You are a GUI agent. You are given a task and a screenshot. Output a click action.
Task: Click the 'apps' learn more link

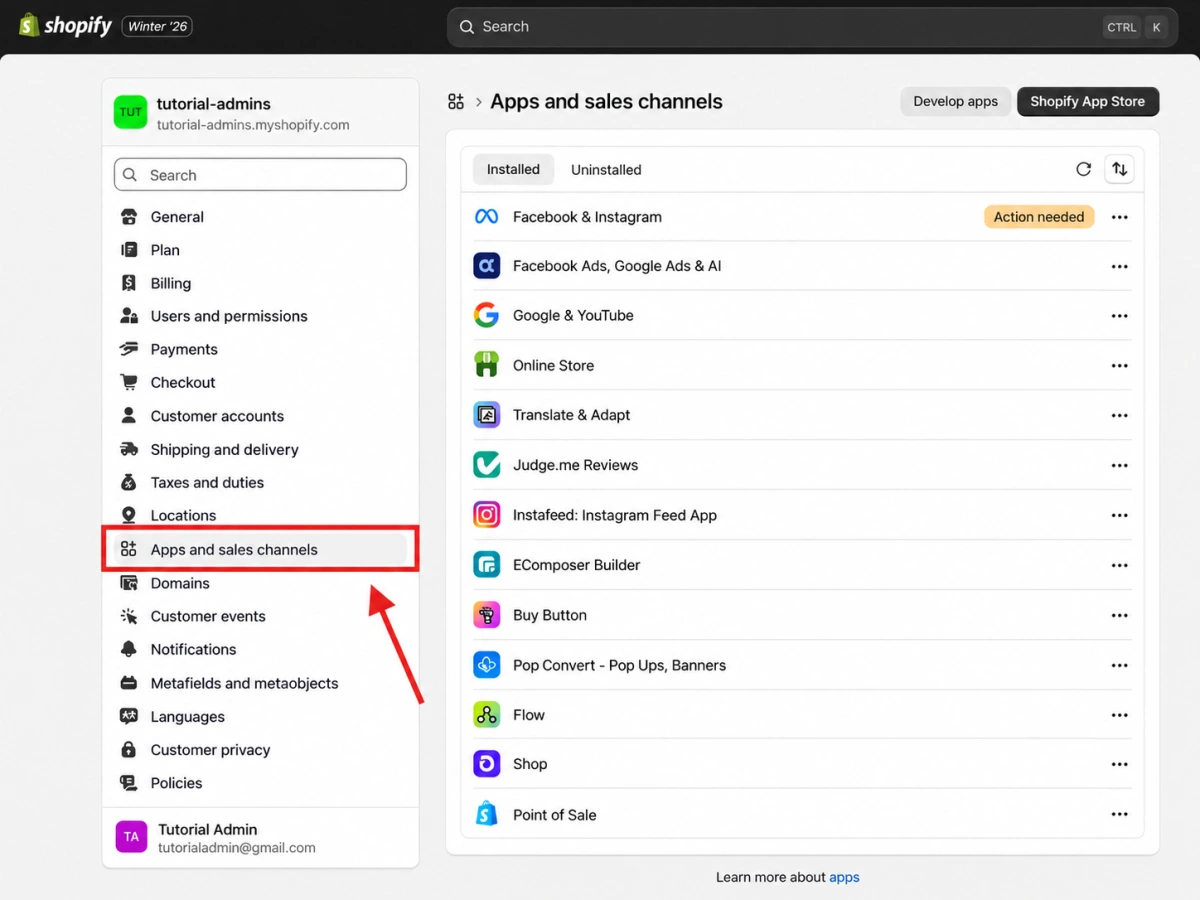[x=844, y=877]
